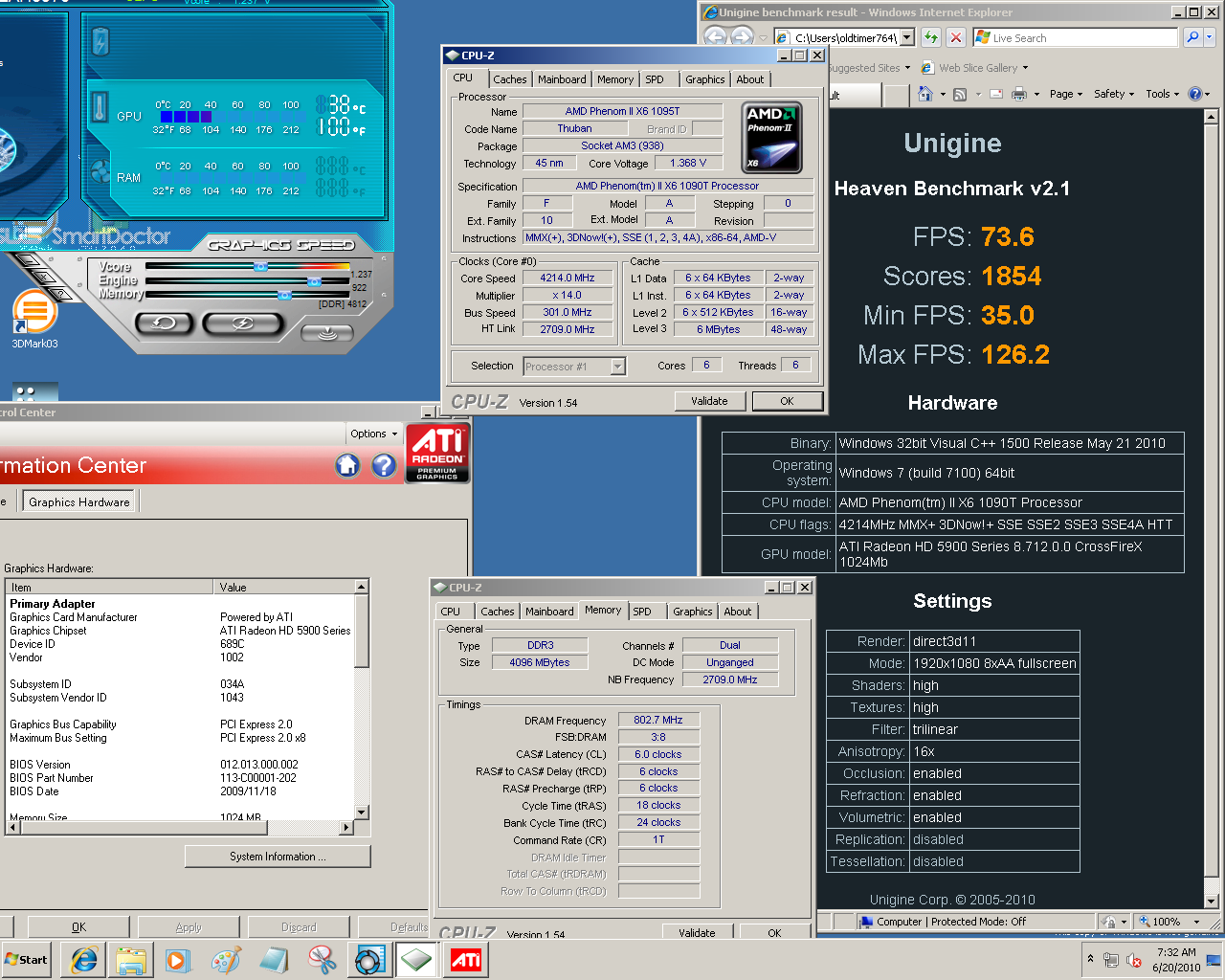
Task: Click the SmartDoctor download settings button
Action: (x=326, y=334)
